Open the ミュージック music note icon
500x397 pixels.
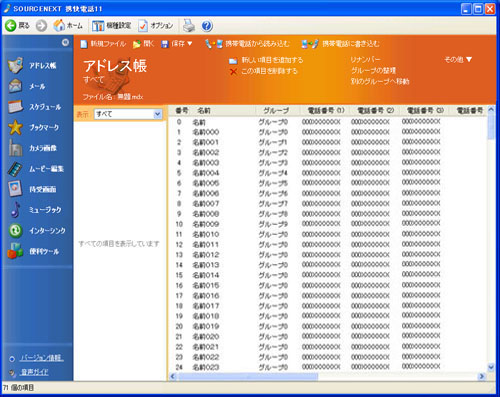15,210
